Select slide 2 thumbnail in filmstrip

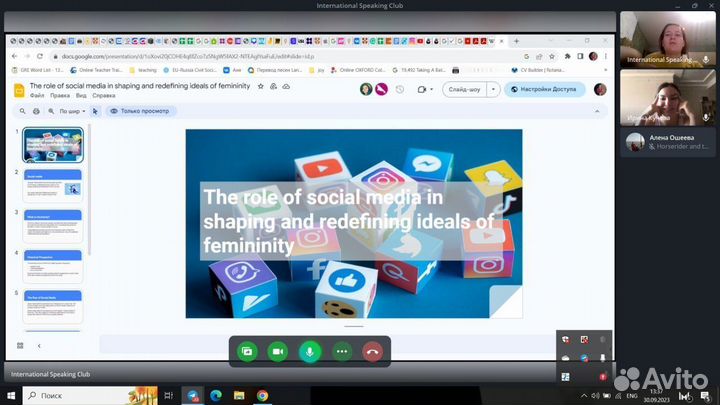54,186
